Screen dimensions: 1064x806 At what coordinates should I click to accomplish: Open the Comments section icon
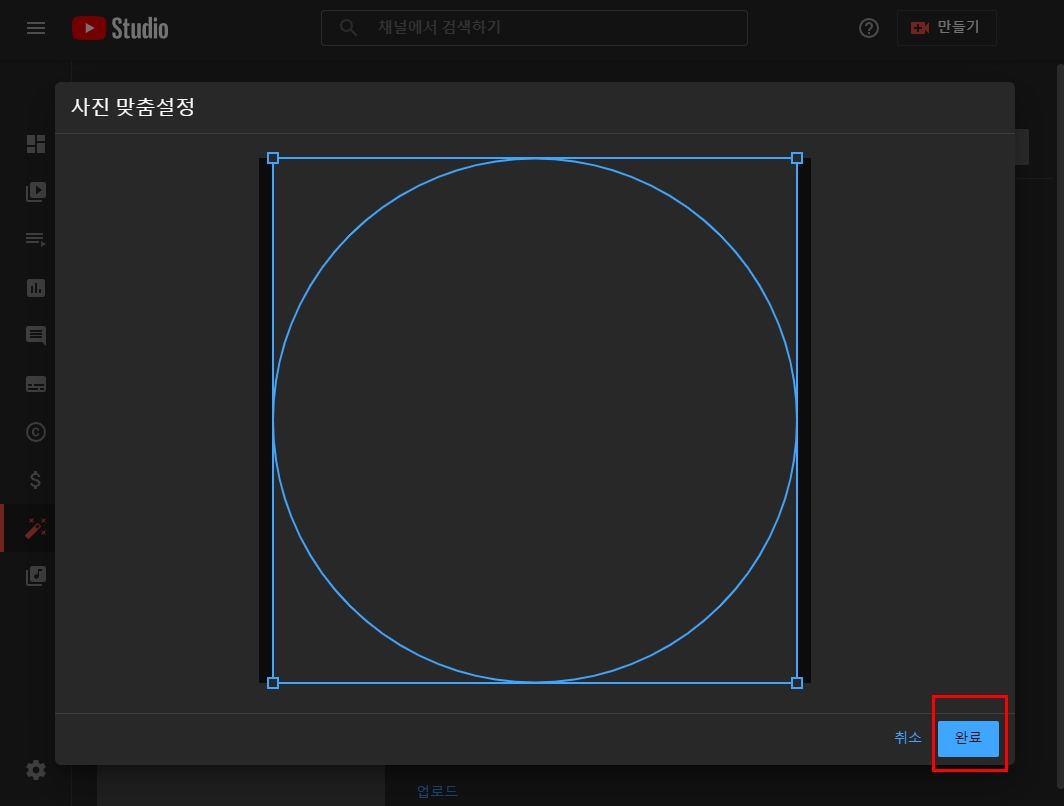[x=35, y=335]
